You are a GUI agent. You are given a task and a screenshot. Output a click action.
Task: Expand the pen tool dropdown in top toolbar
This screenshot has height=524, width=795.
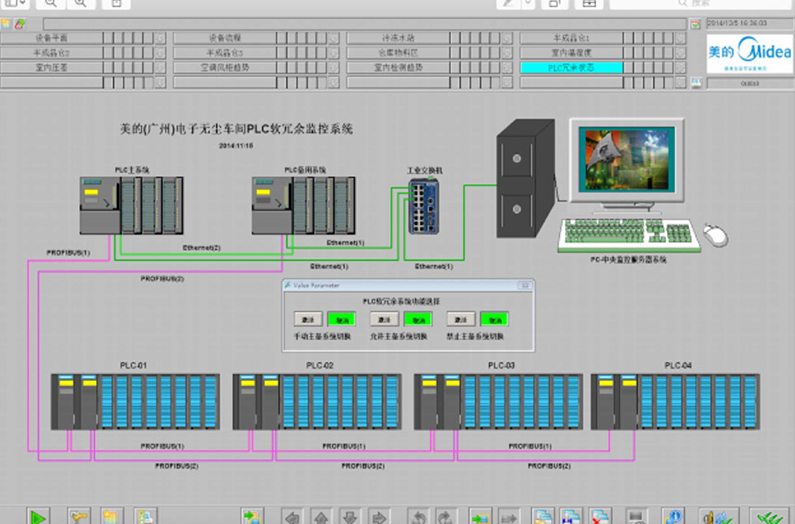(x=526, y=3)
